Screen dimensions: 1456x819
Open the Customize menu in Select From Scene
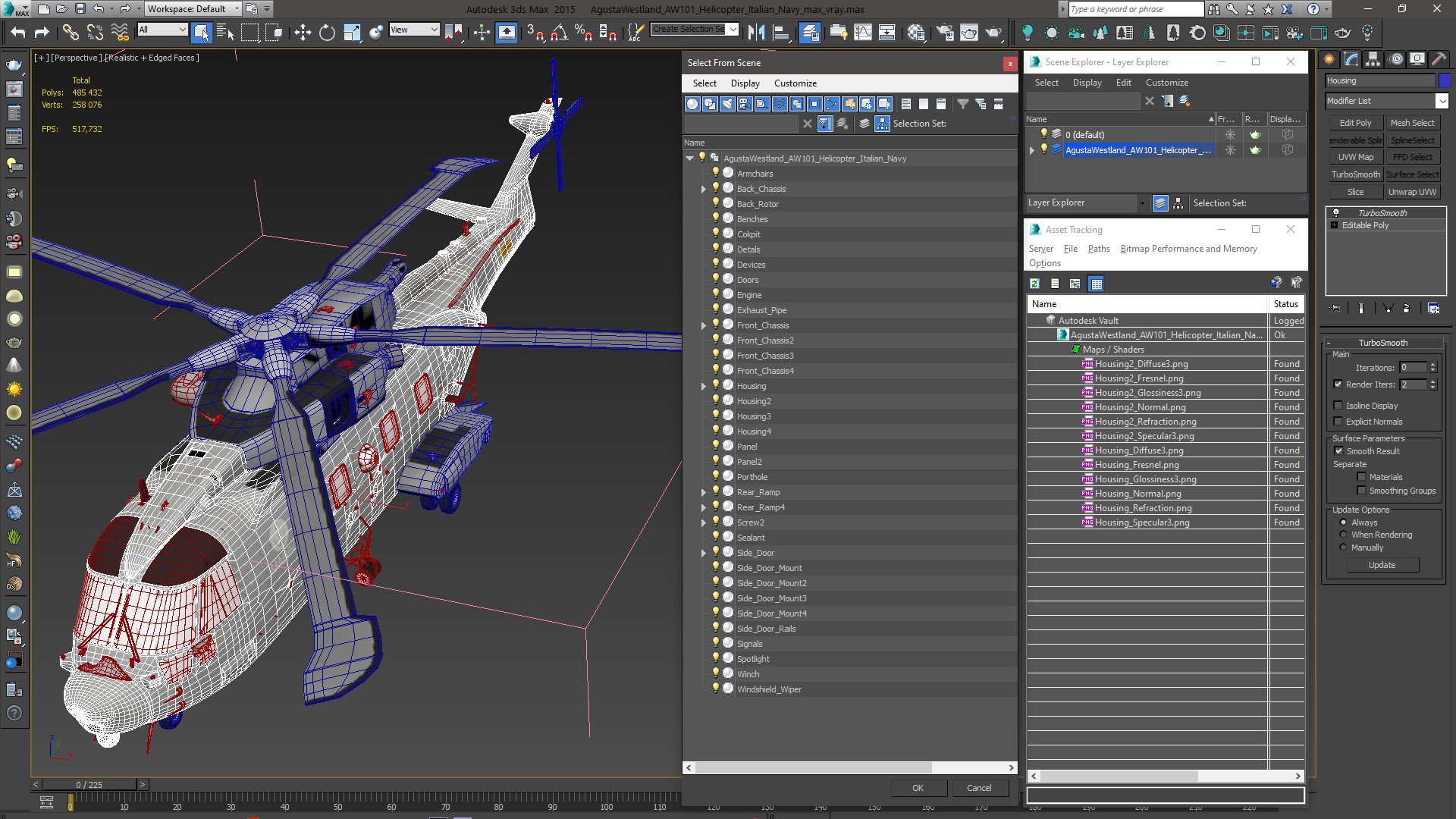(x=795, y=83)
